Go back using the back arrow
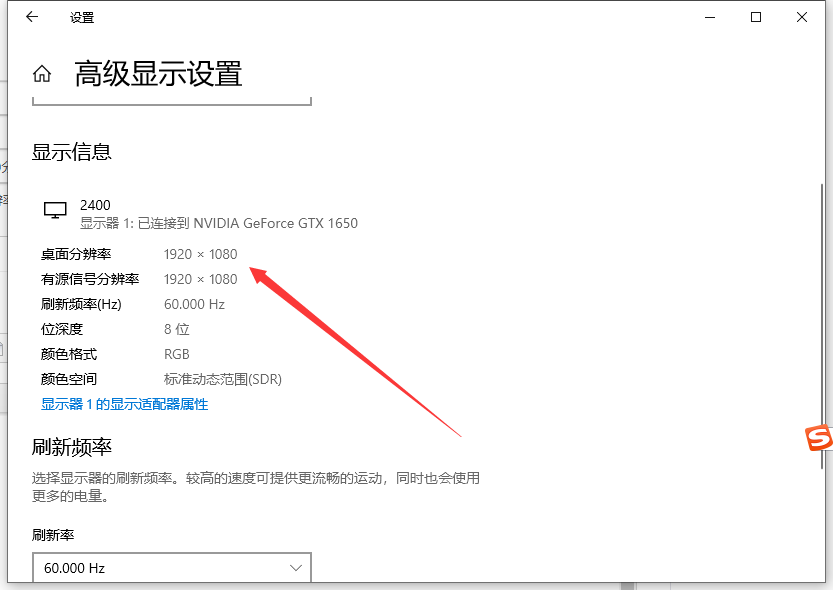The width and height of the screenshot is (833, 590). [x=30, y=17]
